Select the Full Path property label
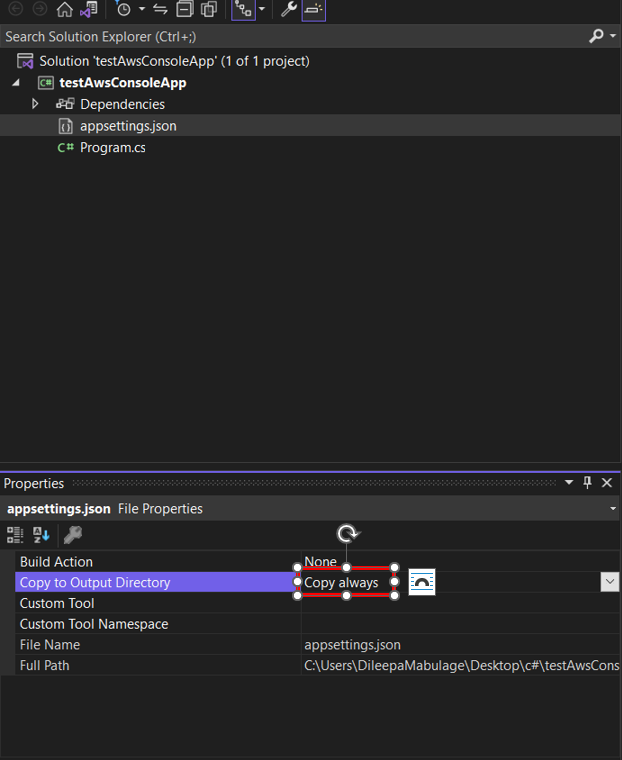 click(44, 665)
